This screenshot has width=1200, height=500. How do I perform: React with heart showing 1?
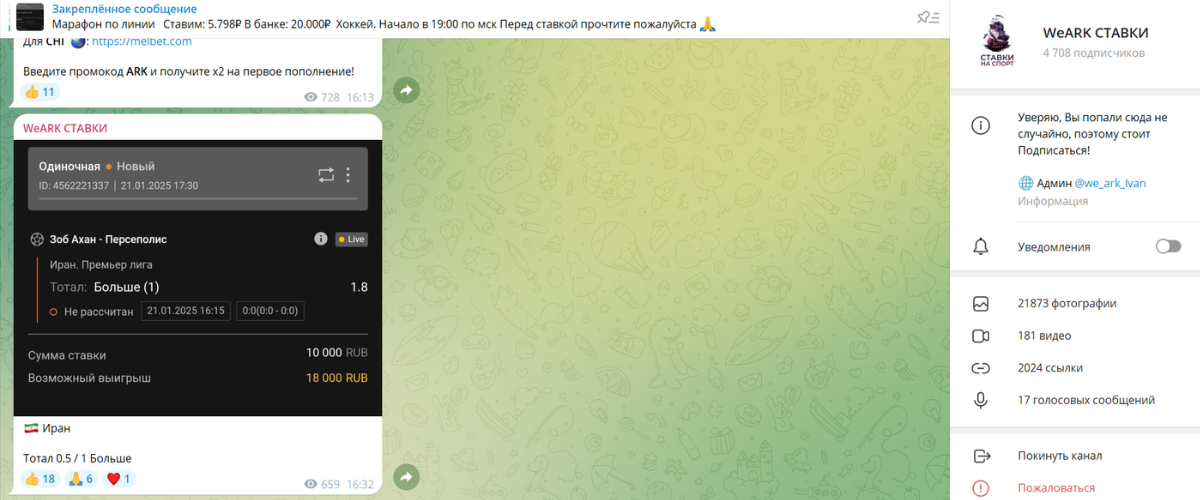119,479
